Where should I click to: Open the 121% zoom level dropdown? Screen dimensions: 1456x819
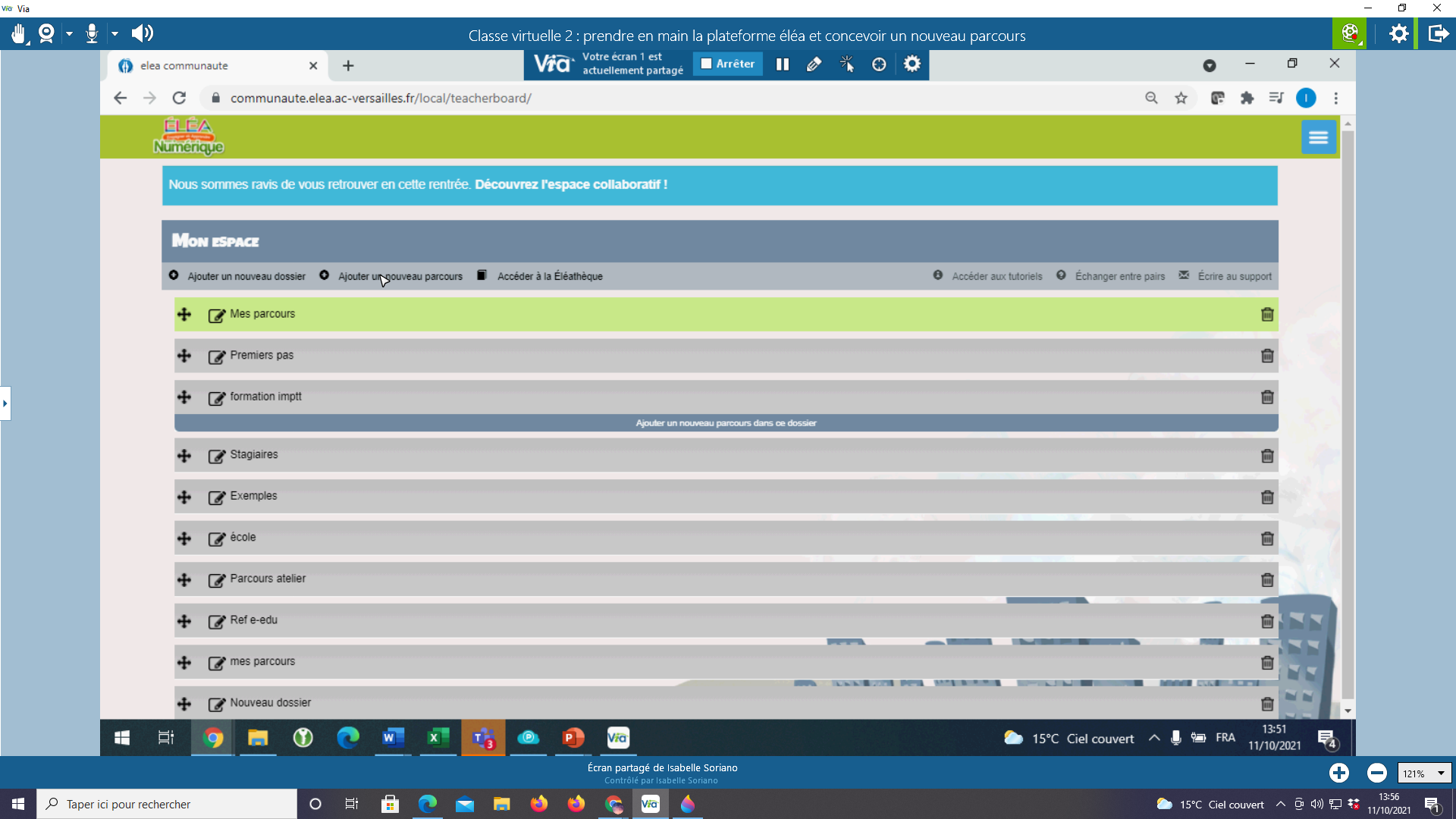1423,773
